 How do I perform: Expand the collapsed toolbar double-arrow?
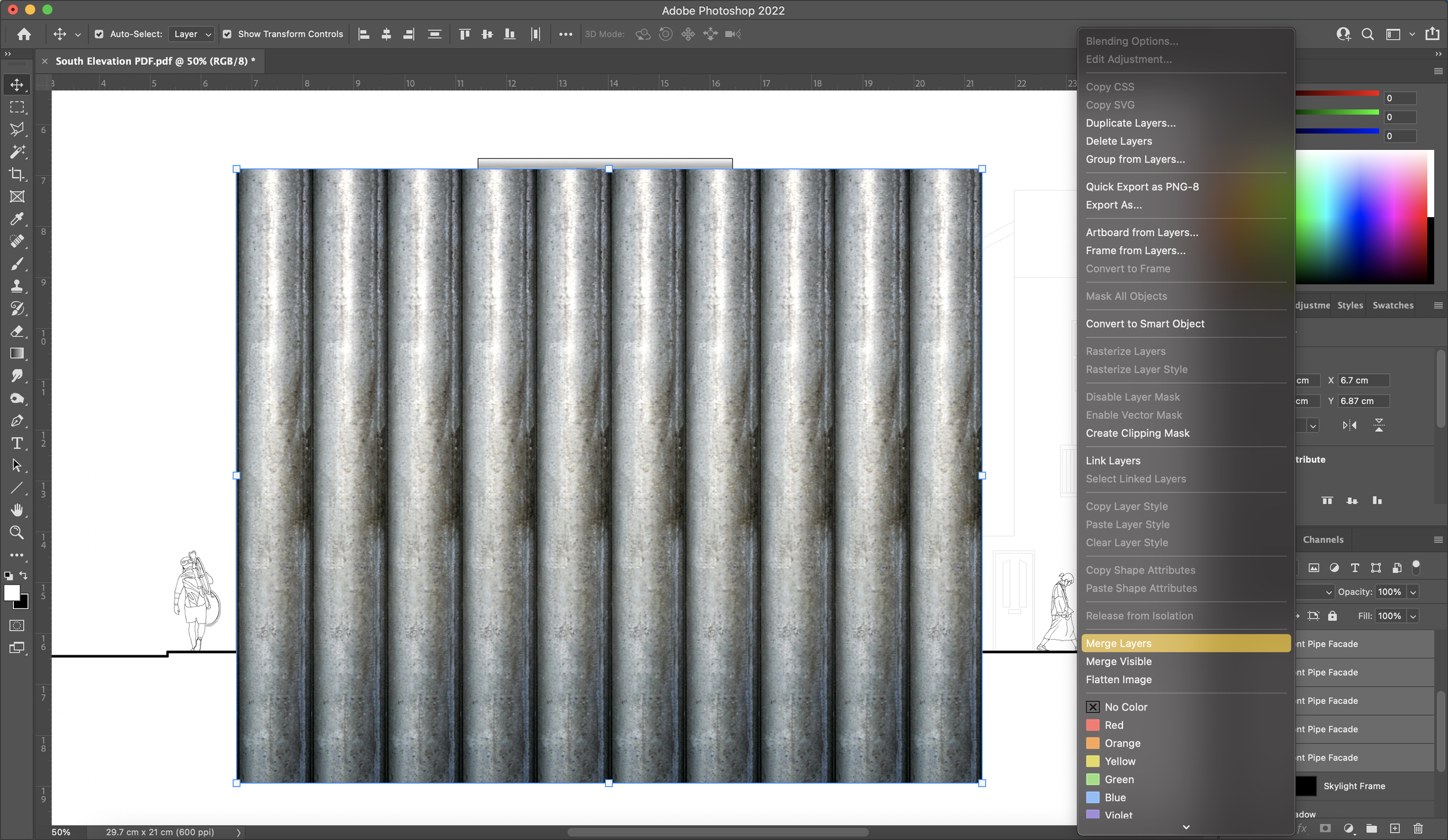8,54
